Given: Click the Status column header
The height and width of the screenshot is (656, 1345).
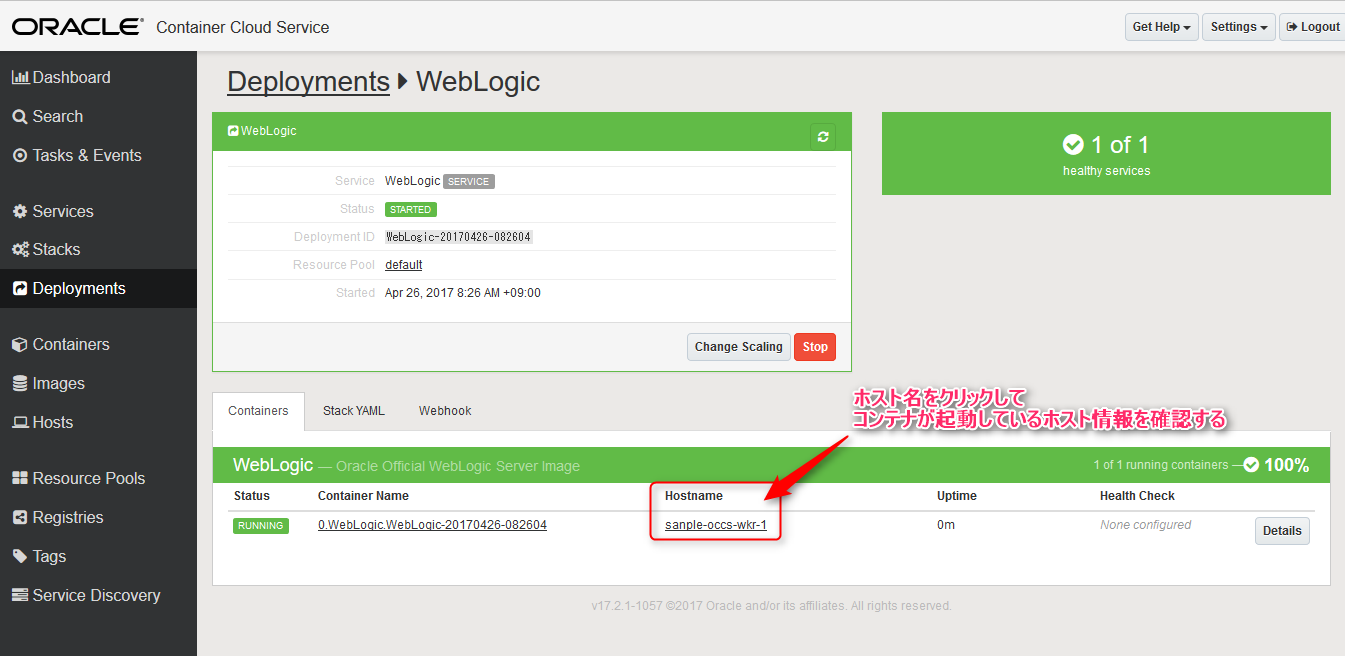Looking at the screenshot, I should [x=252, y=496].
